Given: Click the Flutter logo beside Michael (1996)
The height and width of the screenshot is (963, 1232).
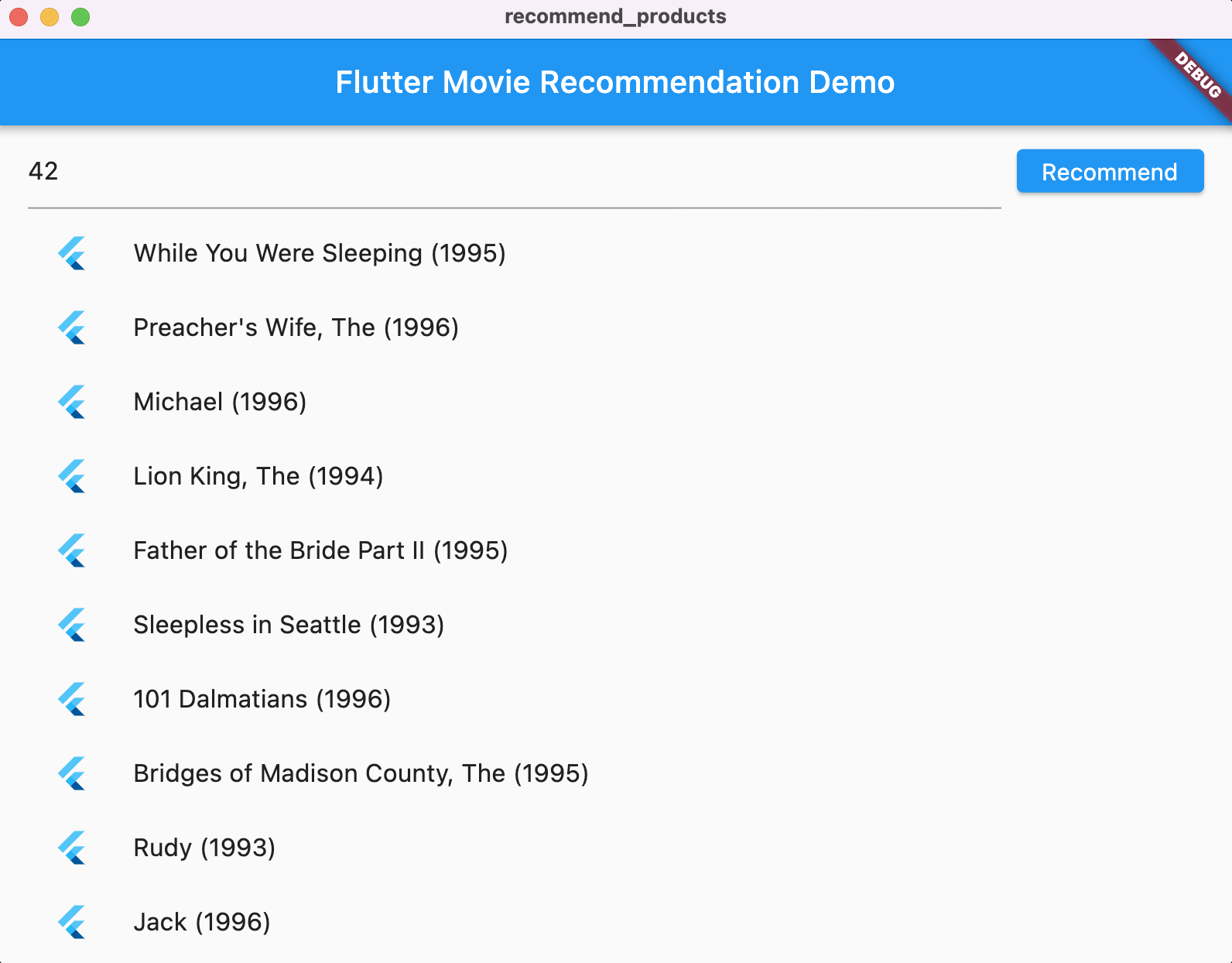Looking at the screenshot, I should coord(72,402).
